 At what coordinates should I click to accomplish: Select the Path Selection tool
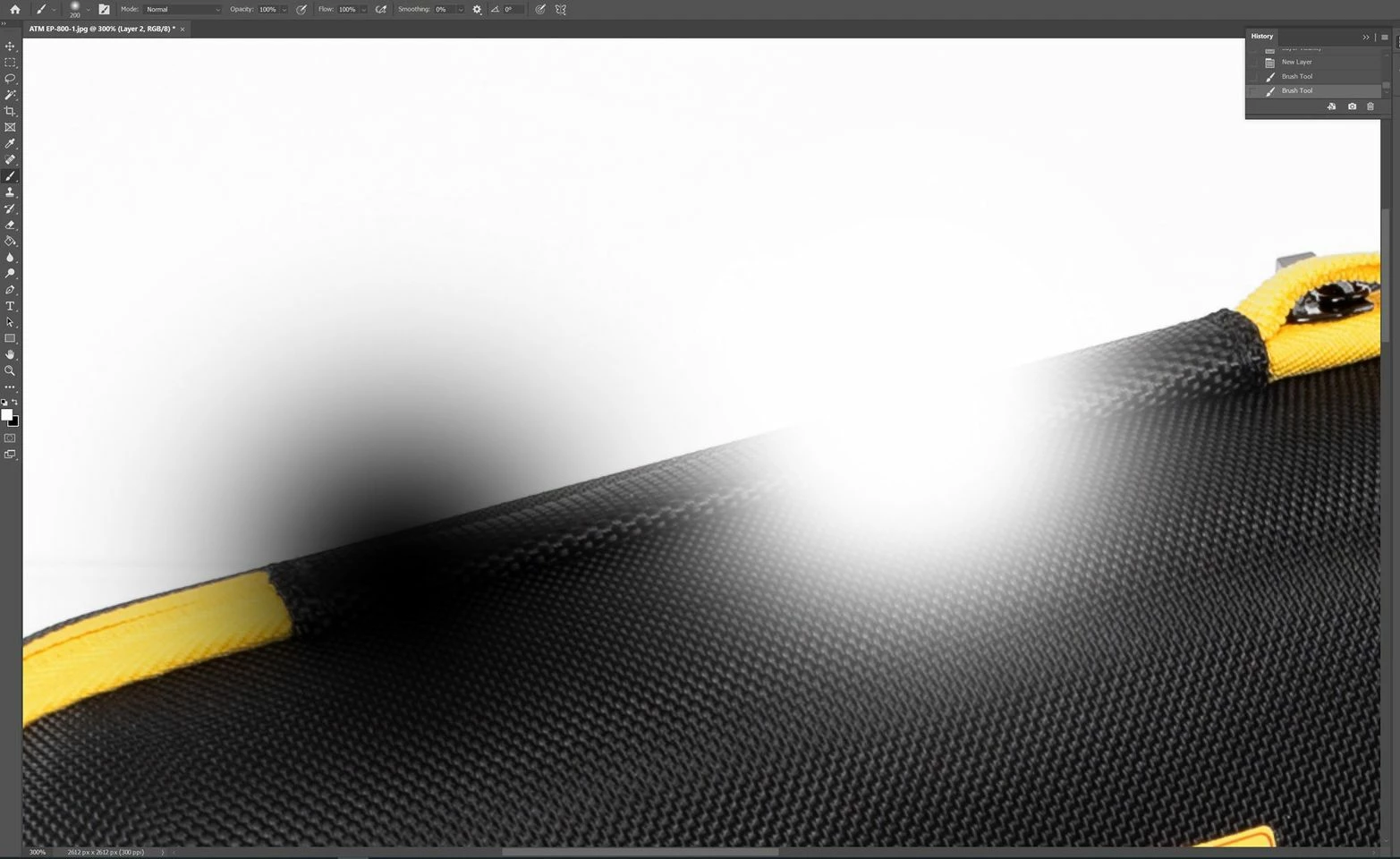(10, 322)
